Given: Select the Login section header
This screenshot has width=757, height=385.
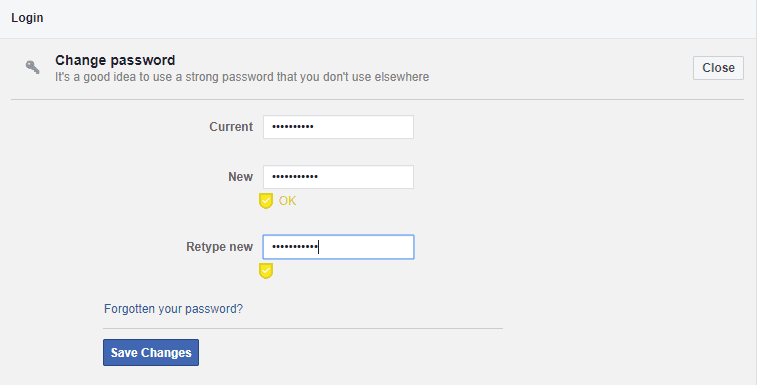Looking at the screenshot, I should [27, 18].
